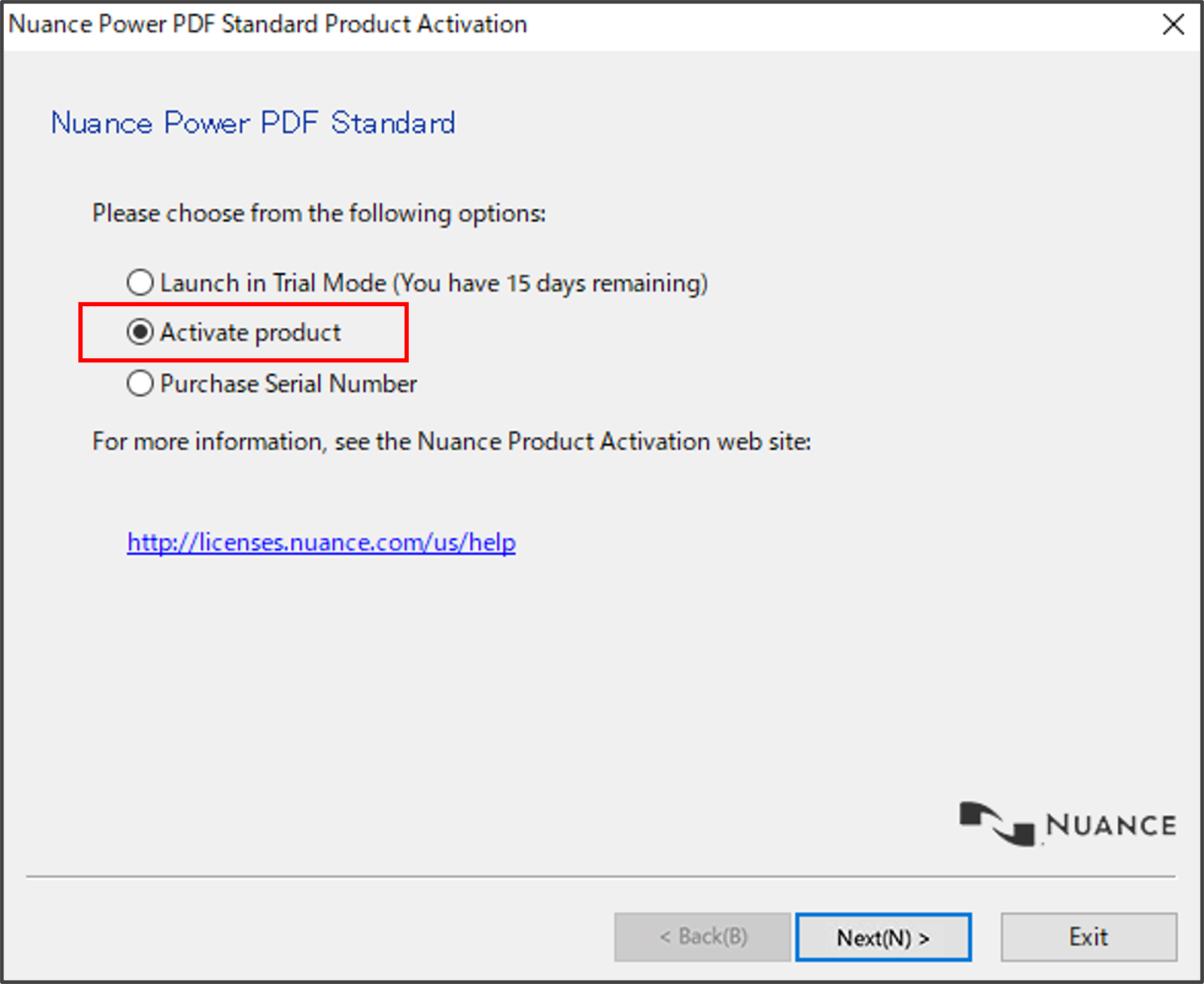Choose the Activate product radio circle
Viewport: 1204px width, 984px height.
click(x=140, y=332)
